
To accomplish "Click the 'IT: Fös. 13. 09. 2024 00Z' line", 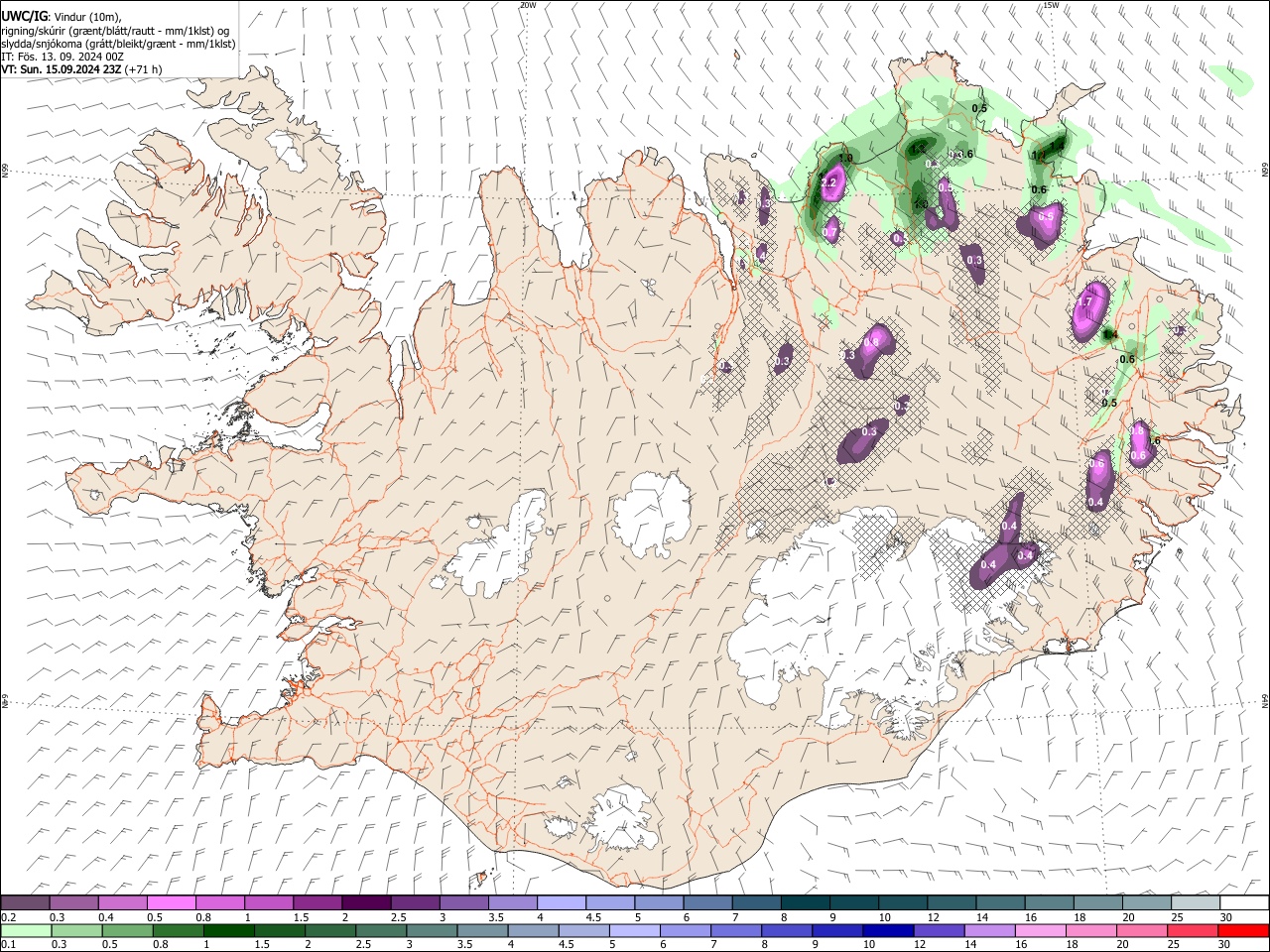I will point(63,57).
